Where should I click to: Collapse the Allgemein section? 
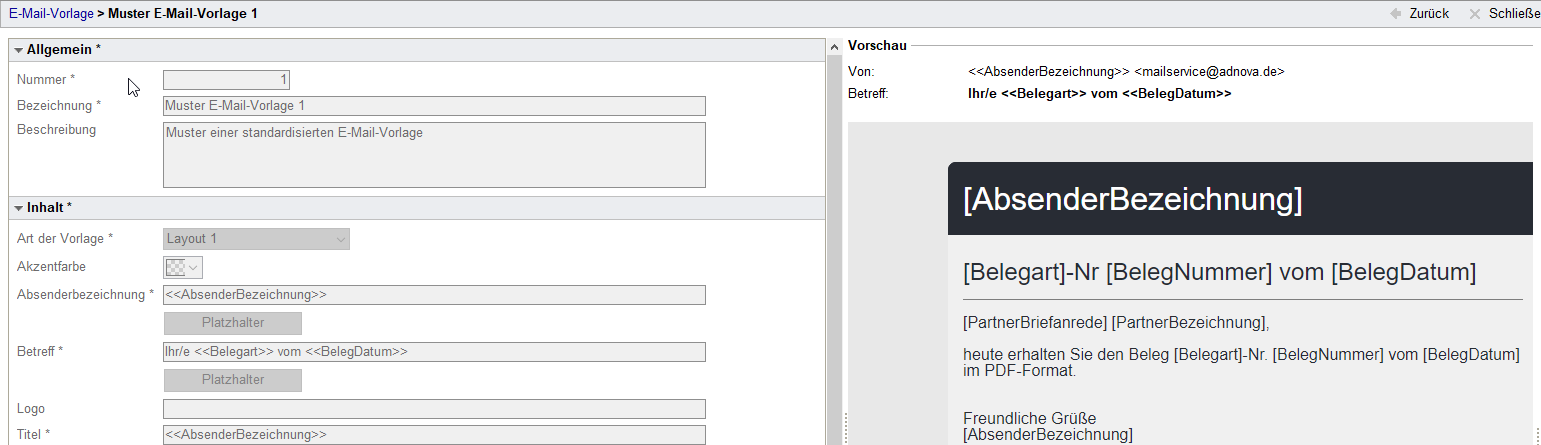19,50
